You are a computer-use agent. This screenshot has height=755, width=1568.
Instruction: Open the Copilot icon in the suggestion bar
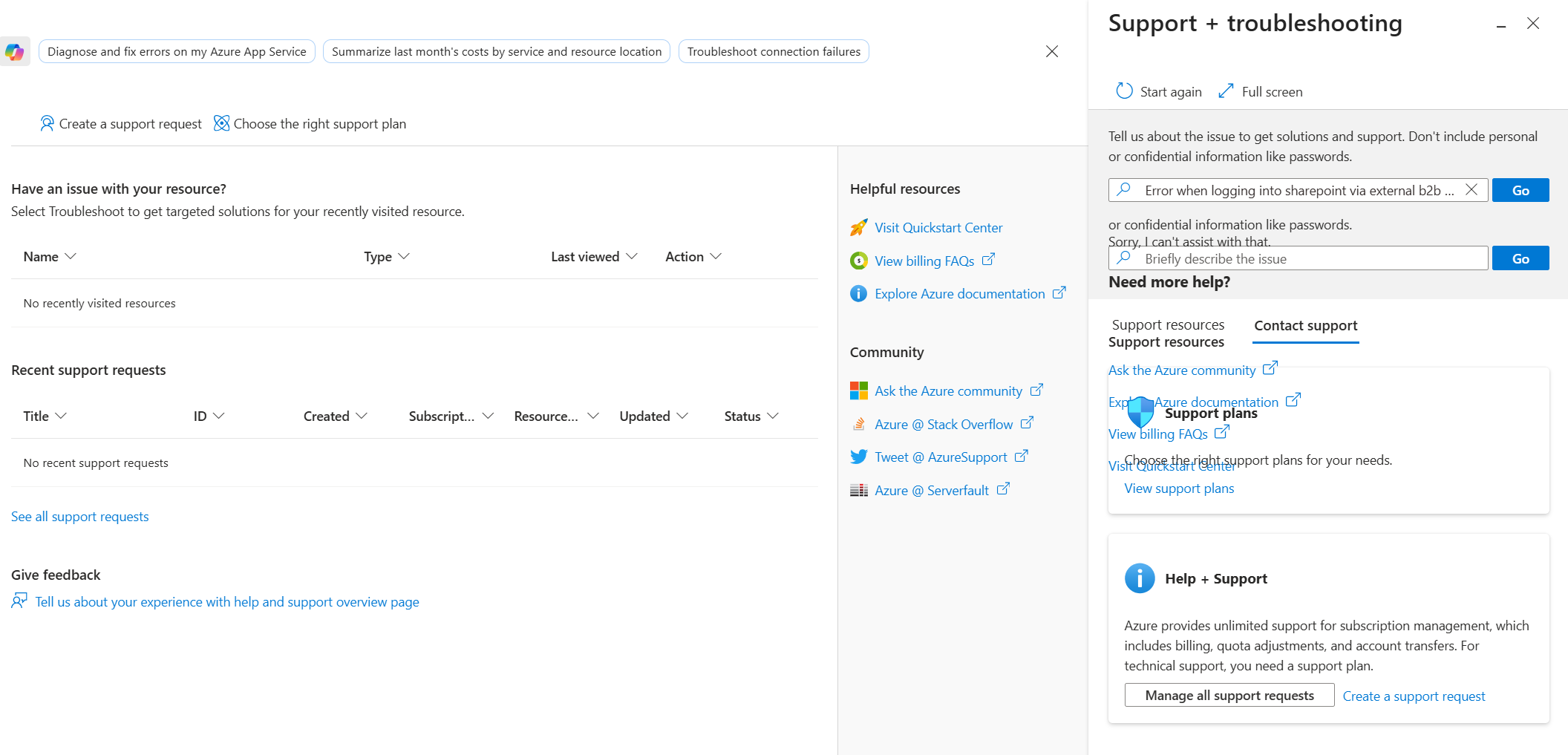tap(15, 52)
